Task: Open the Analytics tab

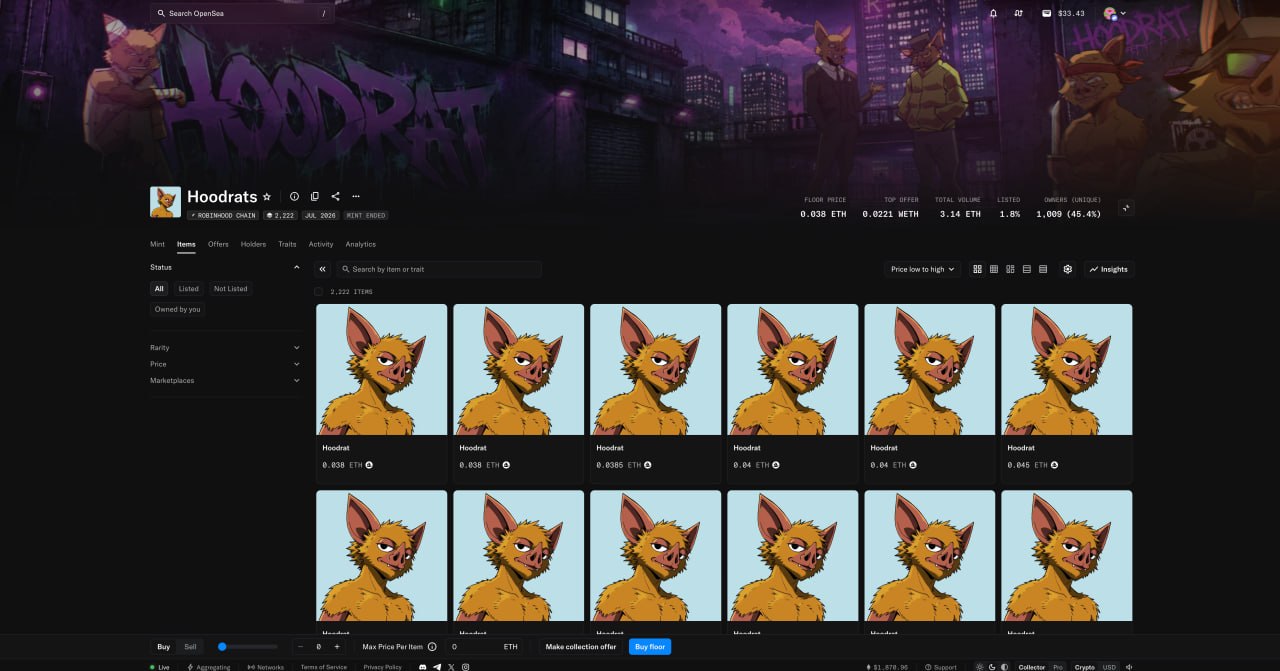Action: pyautogui.click(x=361, y=244)
